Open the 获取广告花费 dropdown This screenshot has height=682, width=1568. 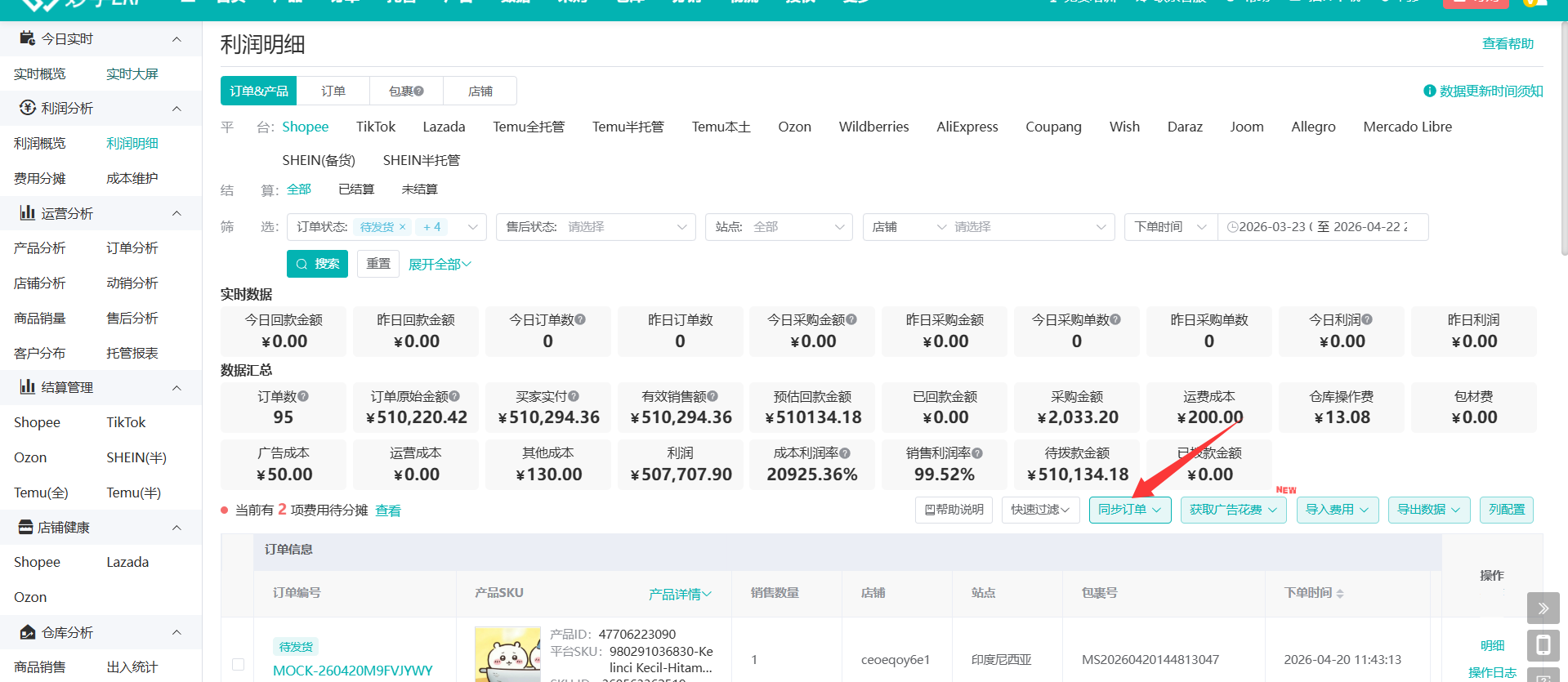click(x=1234, y=510)
